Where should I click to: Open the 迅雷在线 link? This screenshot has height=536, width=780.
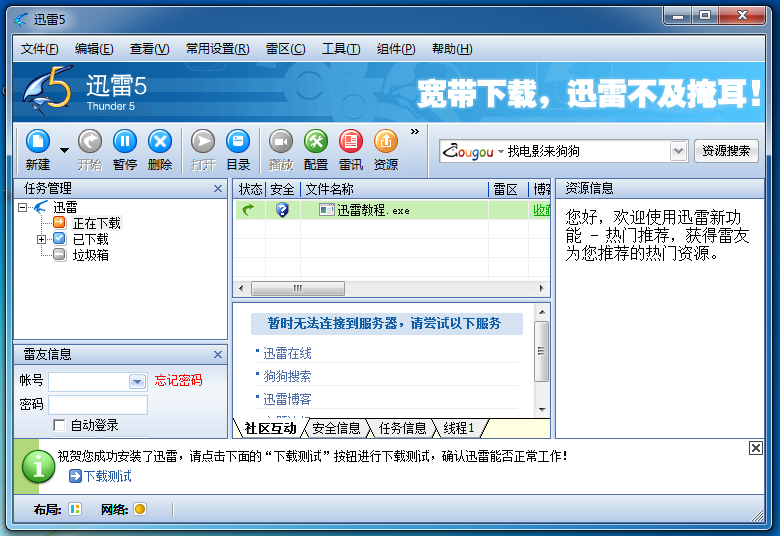click(x=287, y=353)
